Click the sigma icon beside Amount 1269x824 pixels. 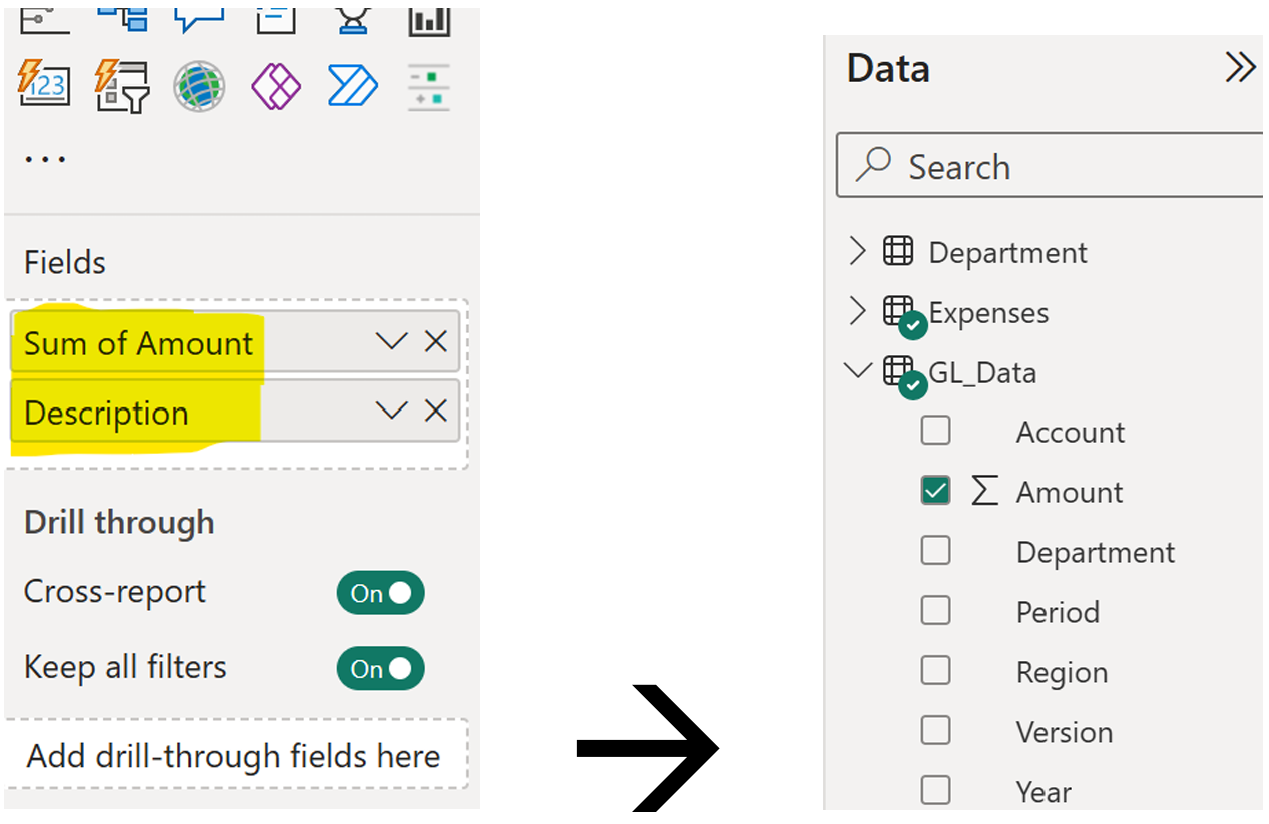985,491
